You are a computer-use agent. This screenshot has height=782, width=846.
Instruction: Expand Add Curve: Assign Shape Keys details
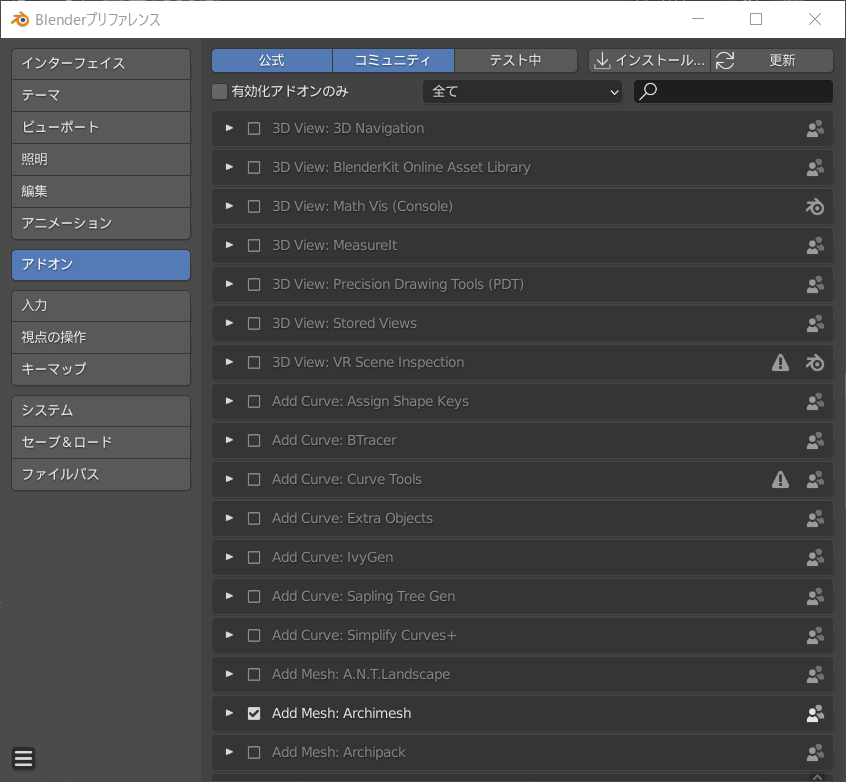[229, 402]
